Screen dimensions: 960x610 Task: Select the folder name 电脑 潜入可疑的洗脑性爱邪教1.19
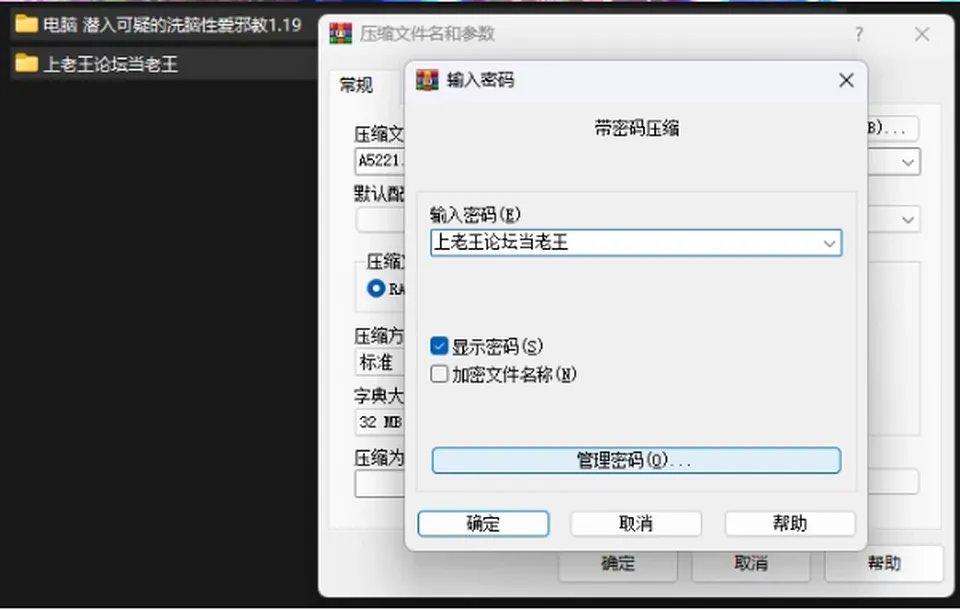pos(173,25)
